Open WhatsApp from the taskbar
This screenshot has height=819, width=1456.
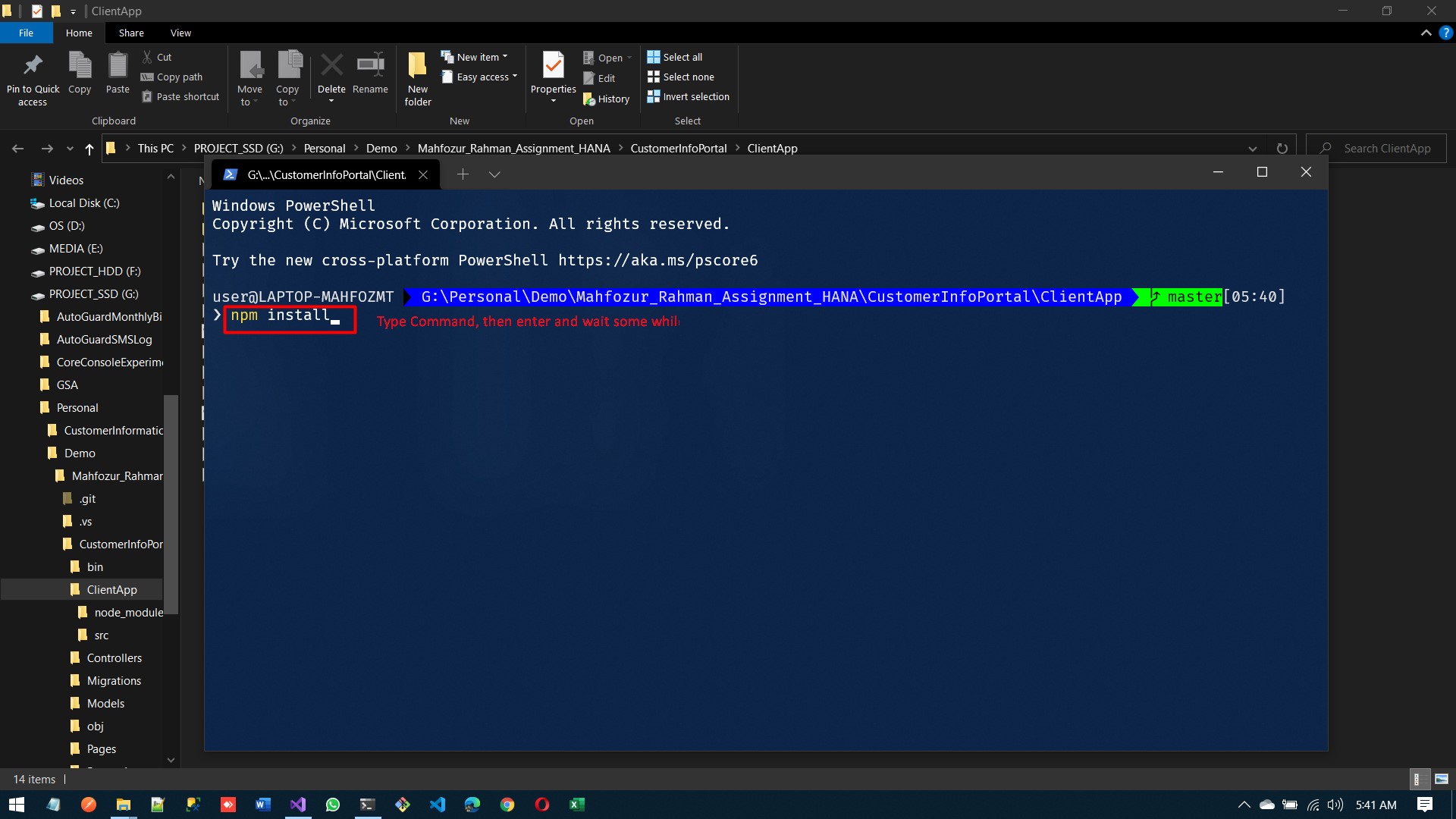(333, 805)
